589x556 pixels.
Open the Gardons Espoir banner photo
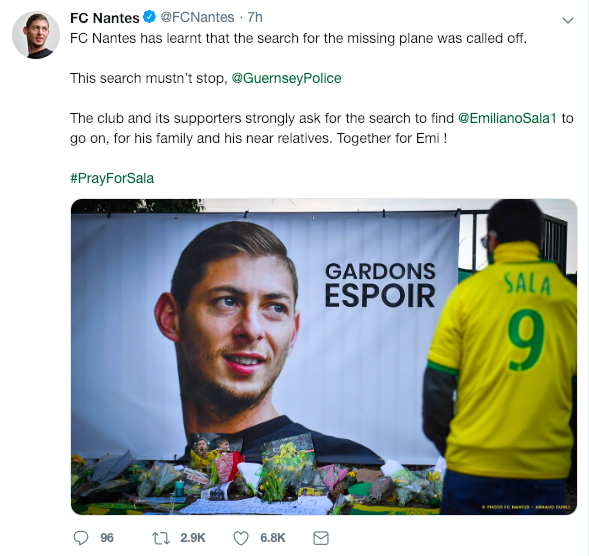click(x=324, y=357)
